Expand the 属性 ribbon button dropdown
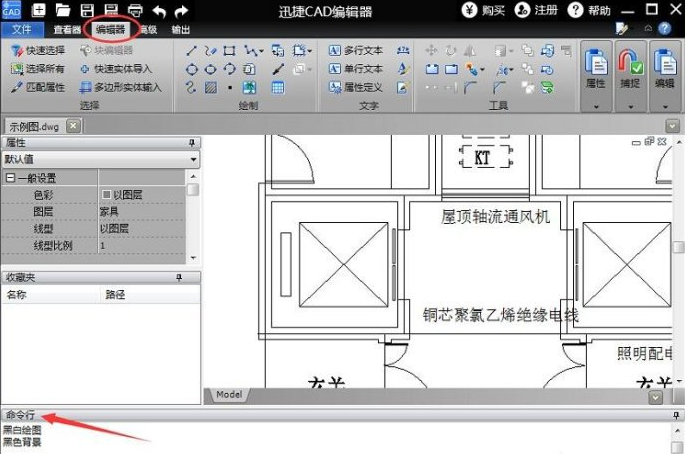685x454 pixels. coord(597,105)
